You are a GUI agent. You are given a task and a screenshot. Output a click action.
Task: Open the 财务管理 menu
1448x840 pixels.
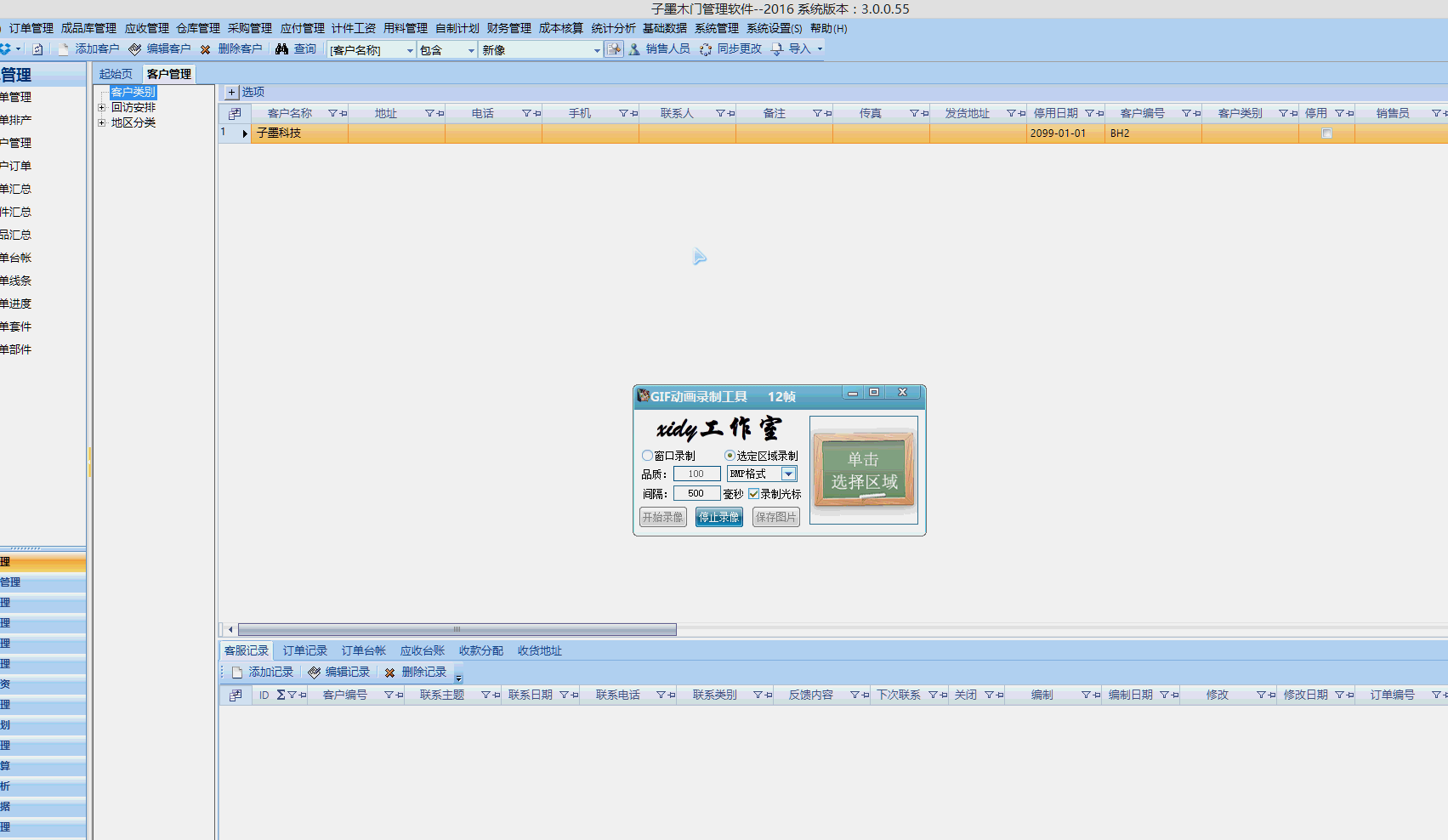(x=508, y=28)
